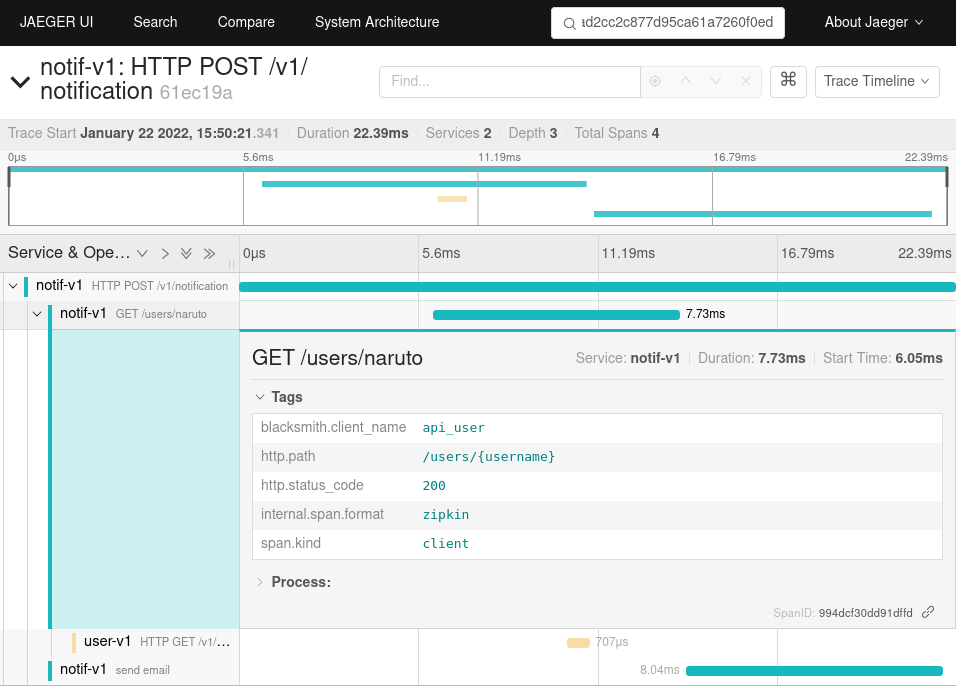The width and height of the screenshot is (956, 691).
Task: Go to next find result arrow
Action: (716, 81)
